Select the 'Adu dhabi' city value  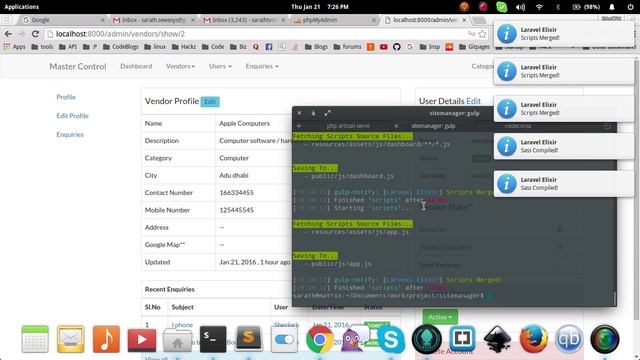coord(233,175)
